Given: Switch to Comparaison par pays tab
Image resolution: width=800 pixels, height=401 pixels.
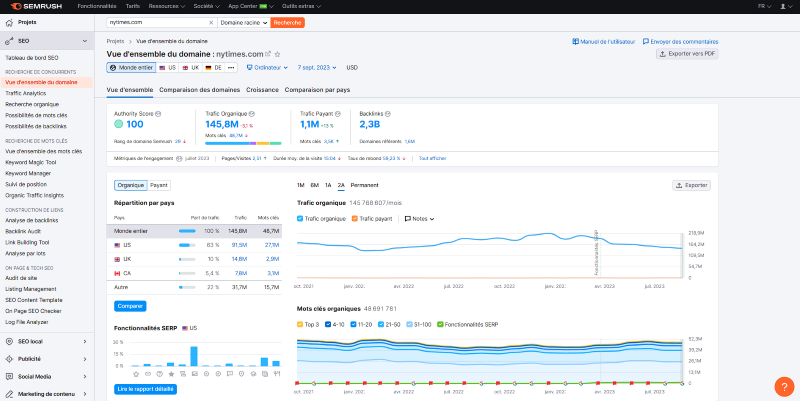Looking at the screenshot, I should coord(317,90).
